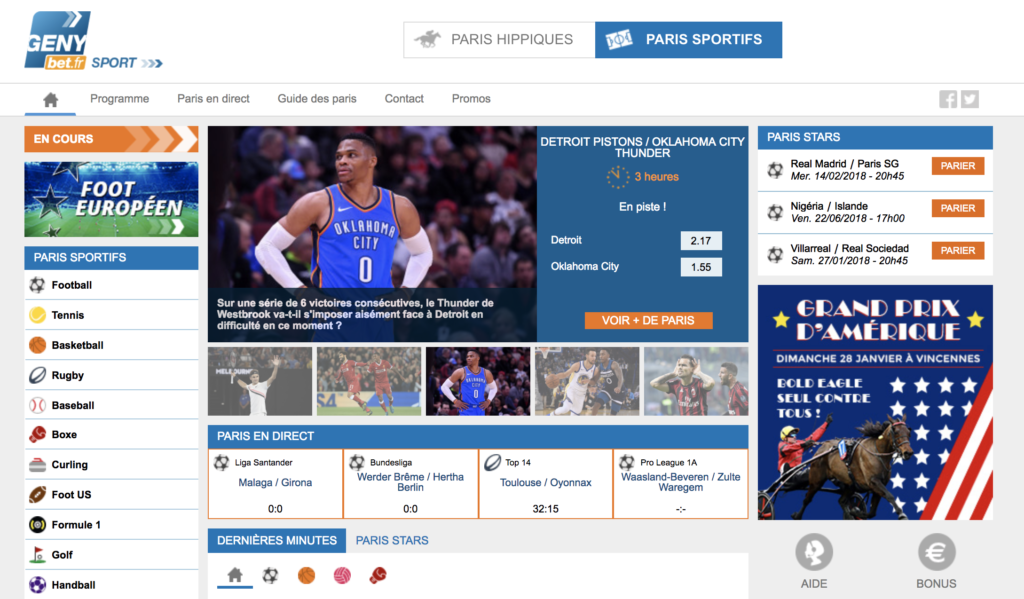Open the Westbrook featured article image
The height and width of the screenshot is (599, 1024).
(372, 234)
